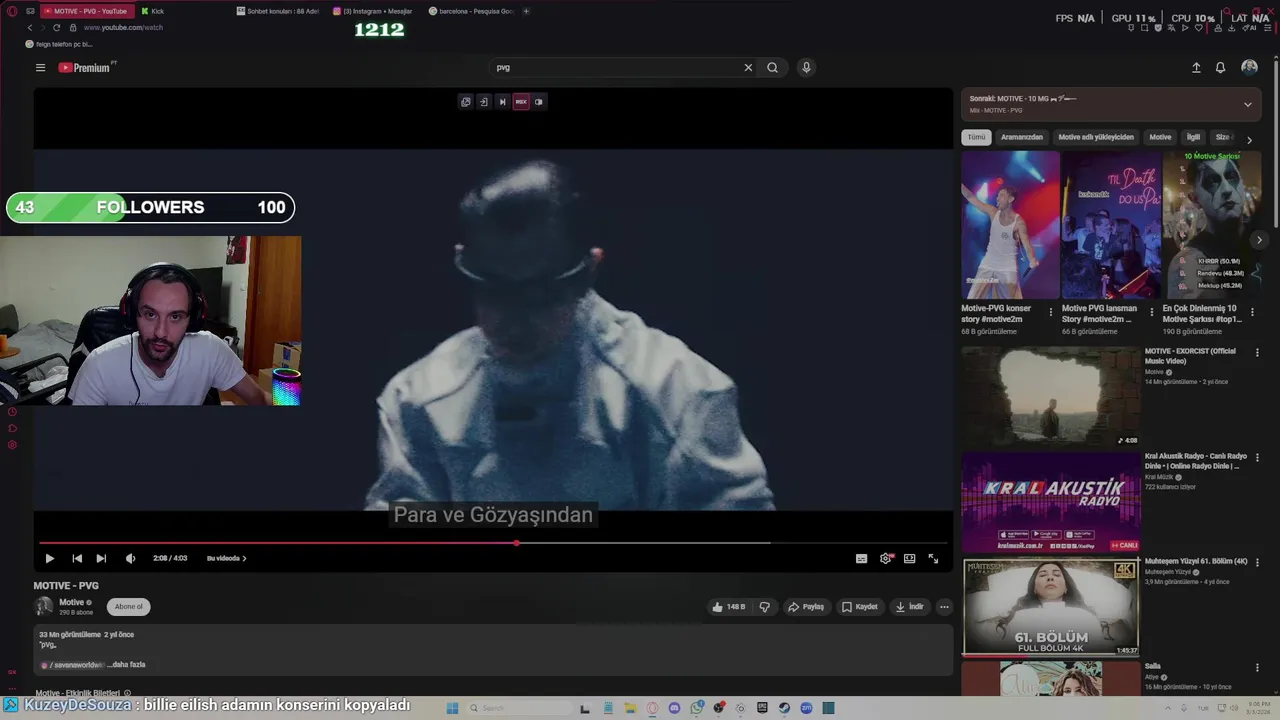The width and height of the screenshot is (1280, 720).
Task: Open 'Motive PVG lansman Story' short
Action: click(x=1111, y=225)
